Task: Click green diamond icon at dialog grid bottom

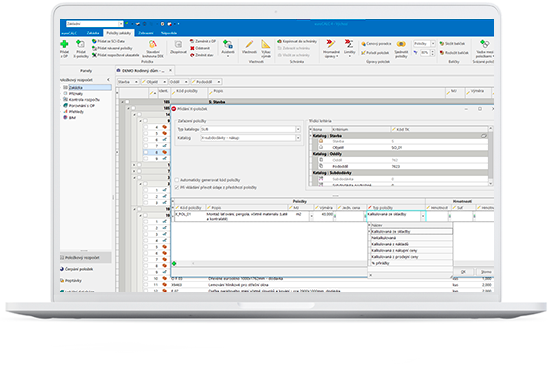Action: 174,263
